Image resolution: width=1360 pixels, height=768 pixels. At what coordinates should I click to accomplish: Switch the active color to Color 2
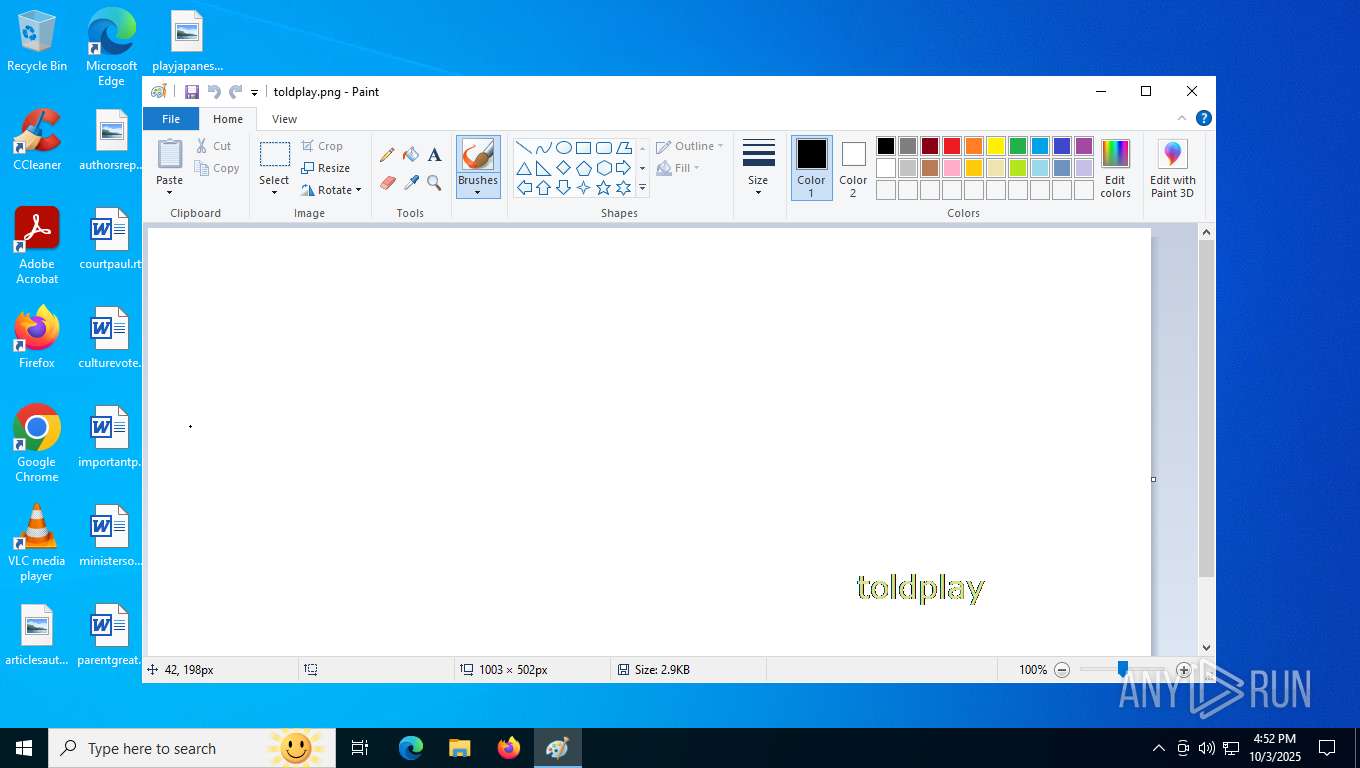(x=853, y=168)
